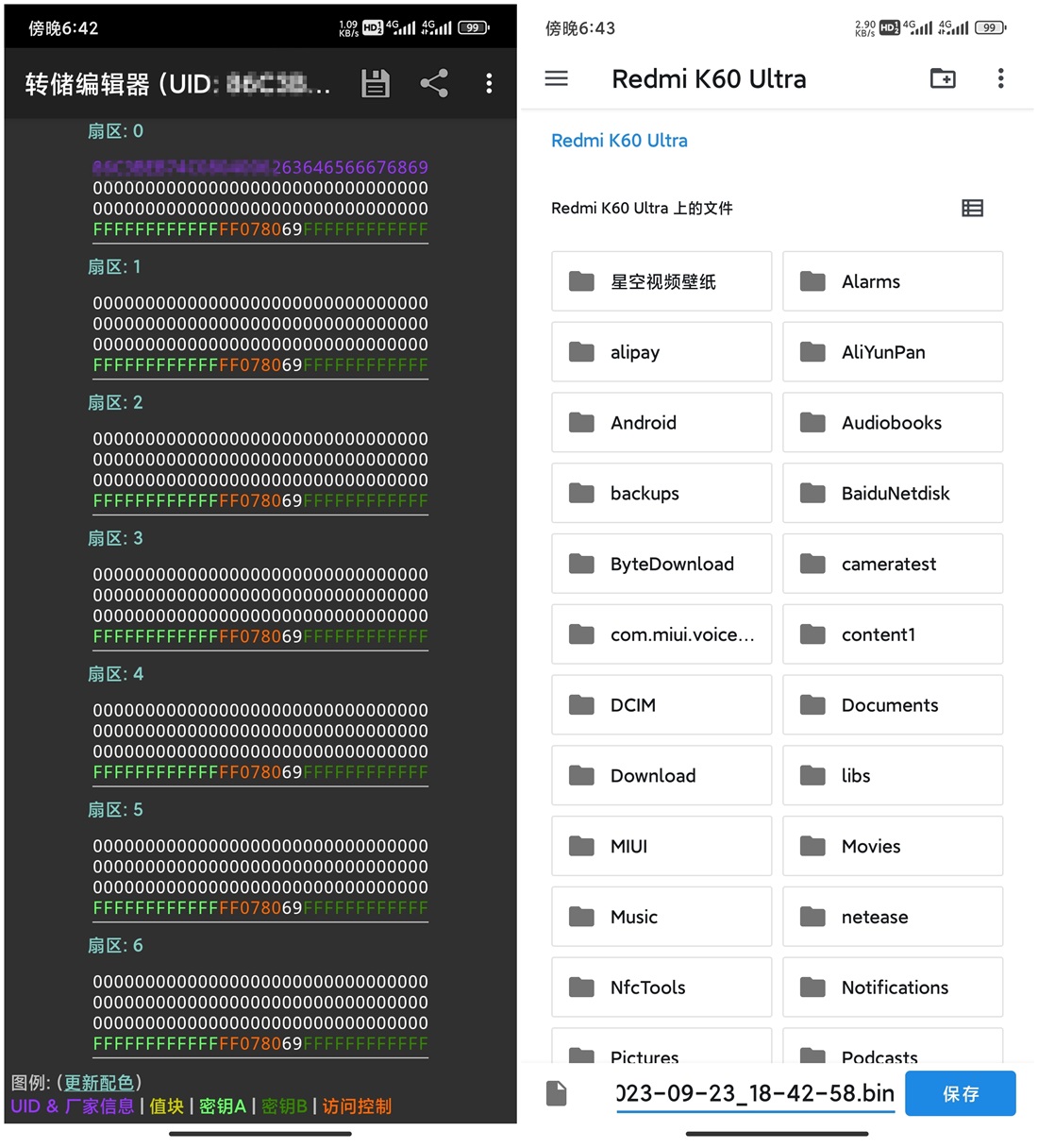Click the 傍晚6:42 clock in status bar
The width and height of the screenshot is (1038, 1148).
click(63, 28)
